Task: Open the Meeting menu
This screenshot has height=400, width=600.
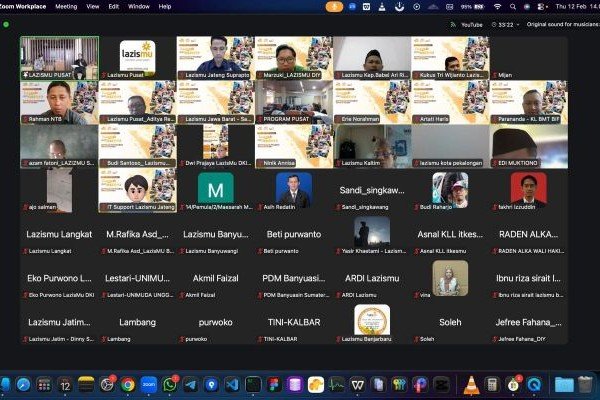Action: click(66, 6)
